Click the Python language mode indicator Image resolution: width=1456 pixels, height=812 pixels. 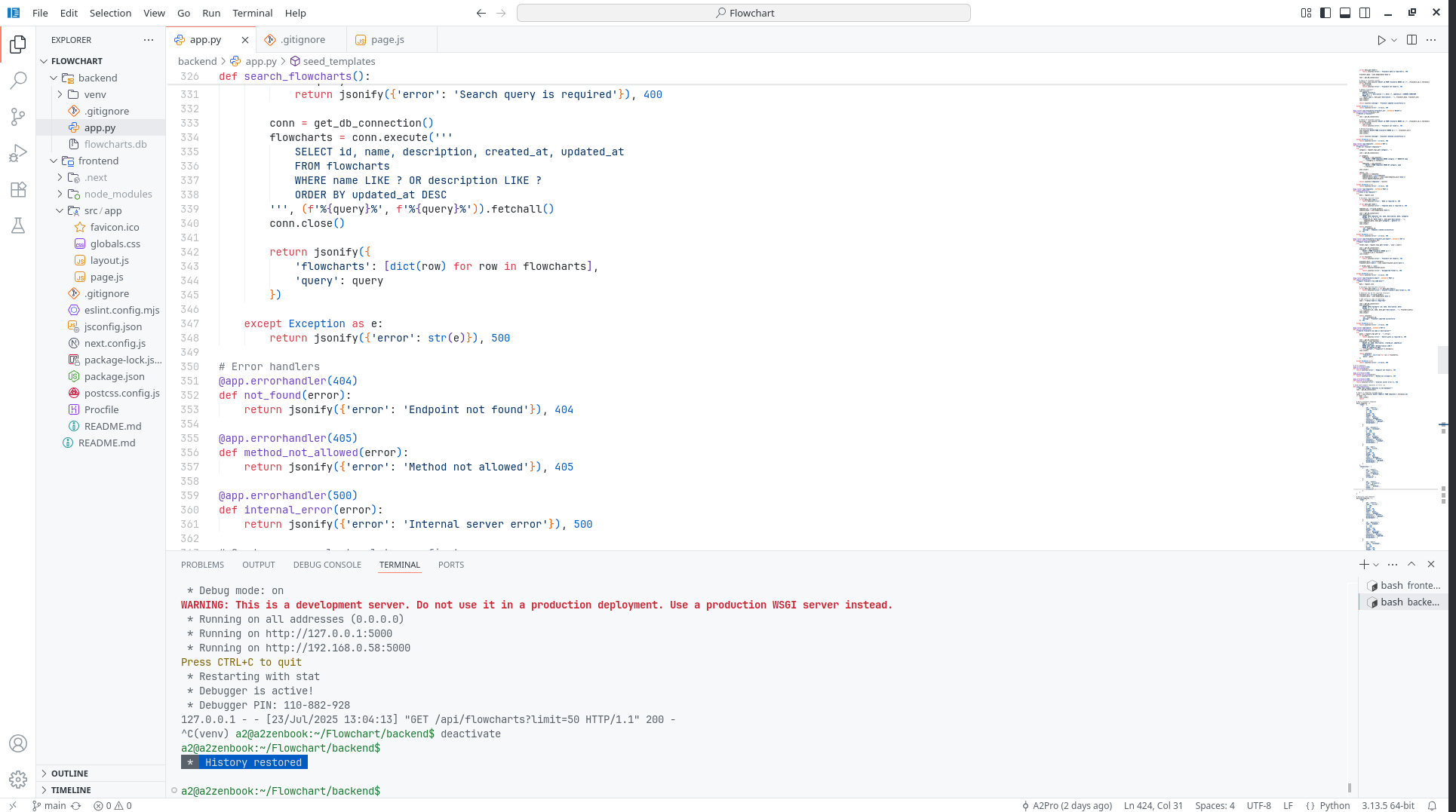pos(1335,805)
